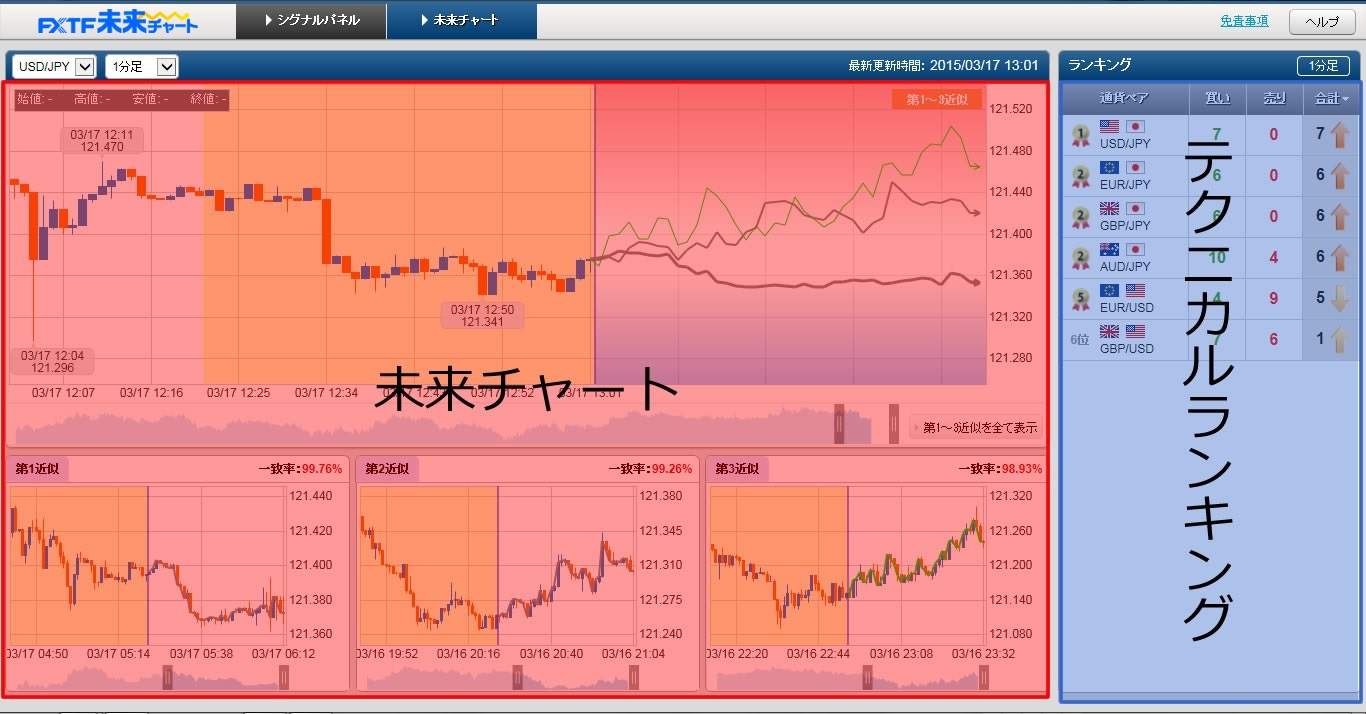1366x714 pixels.
Task: Click the AUD/JPY flag pair icon
Action: (1122, 250)
